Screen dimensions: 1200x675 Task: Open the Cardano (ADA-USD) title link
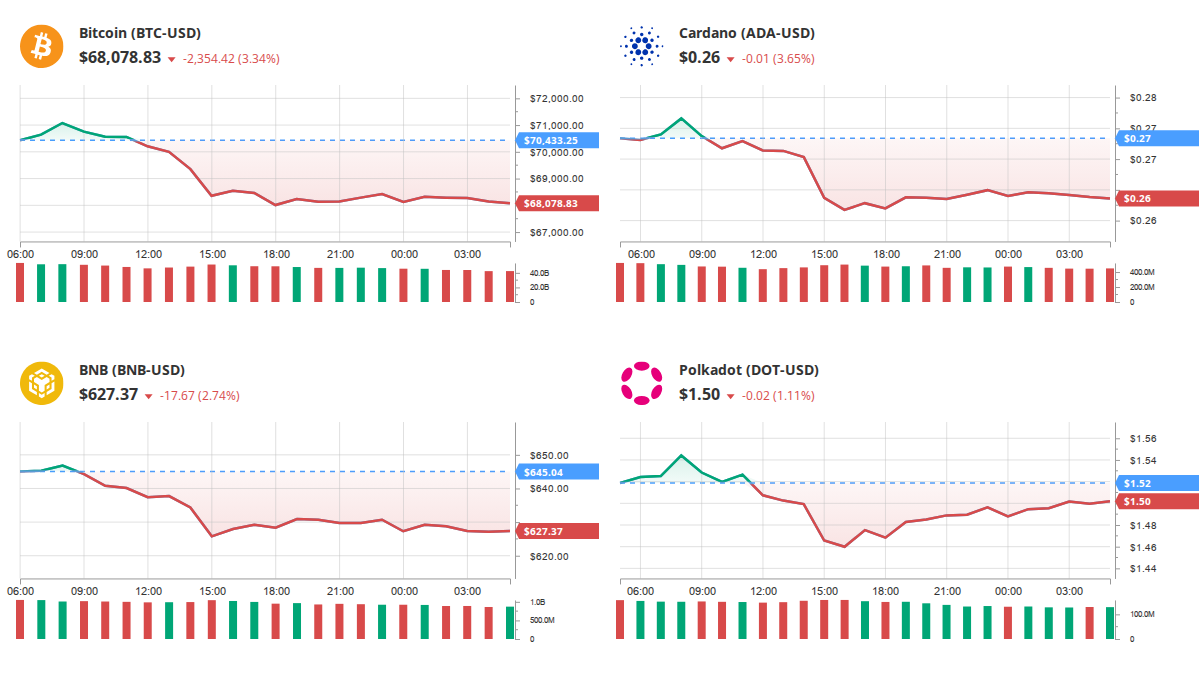point(746,33)
